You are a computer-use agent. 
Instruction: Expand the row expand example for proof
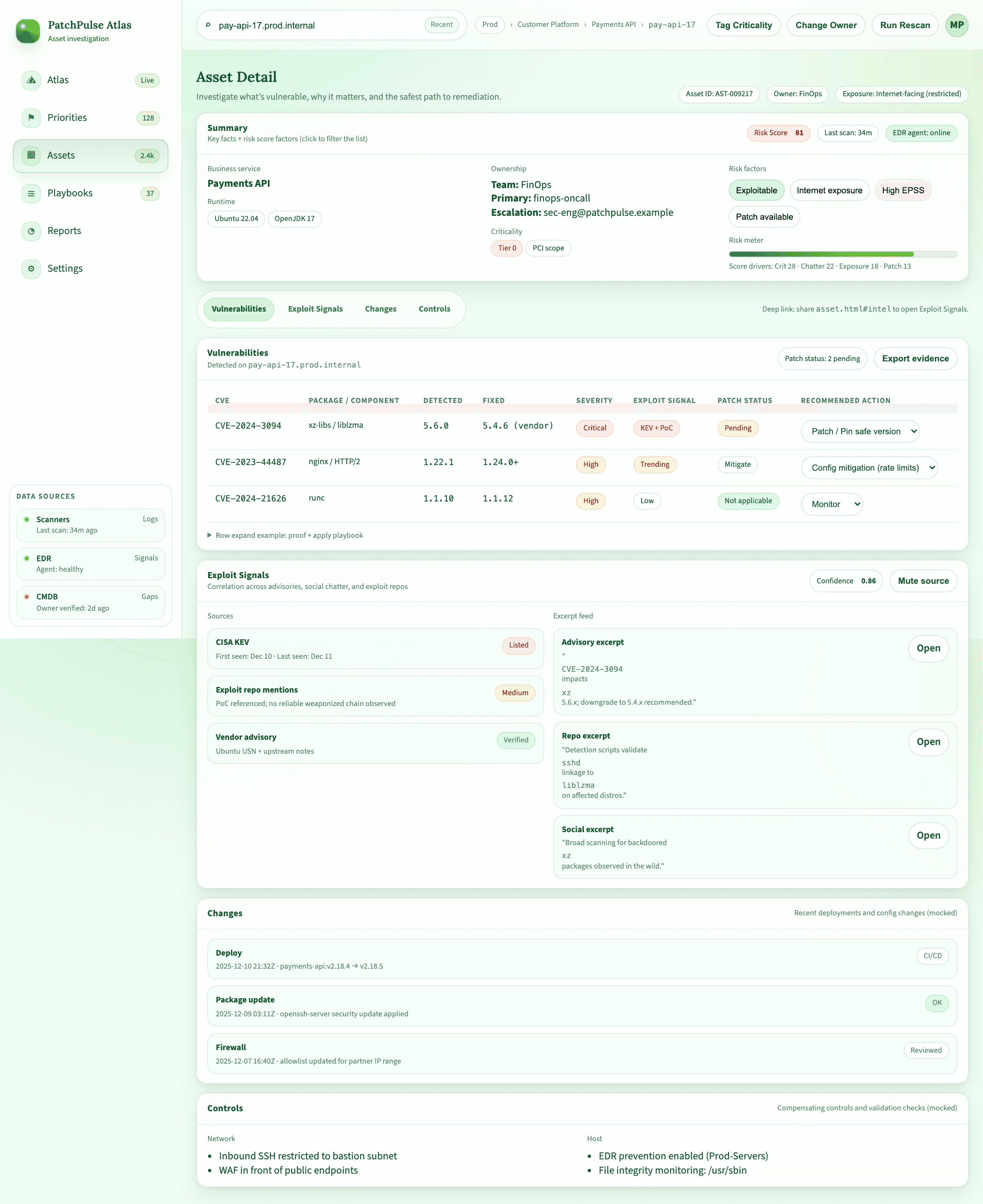point(288,535)
